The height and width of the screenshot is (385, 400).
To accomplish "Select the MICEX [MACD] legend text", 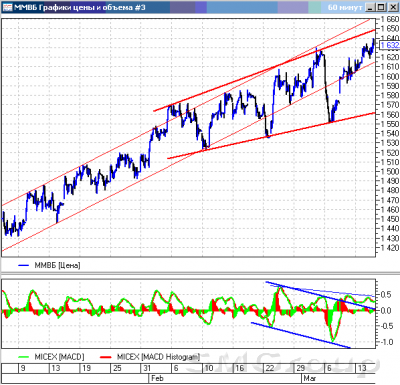I will (59, 357).
